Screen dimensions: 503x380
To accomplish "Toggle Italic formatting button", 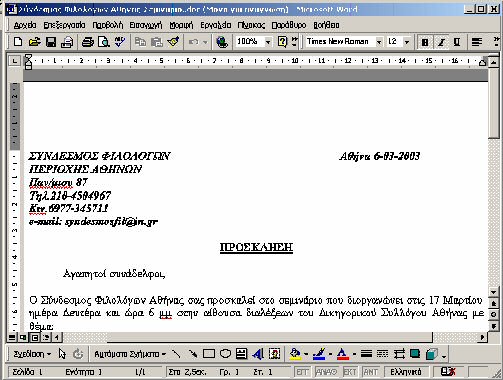I will click(441, 42).
